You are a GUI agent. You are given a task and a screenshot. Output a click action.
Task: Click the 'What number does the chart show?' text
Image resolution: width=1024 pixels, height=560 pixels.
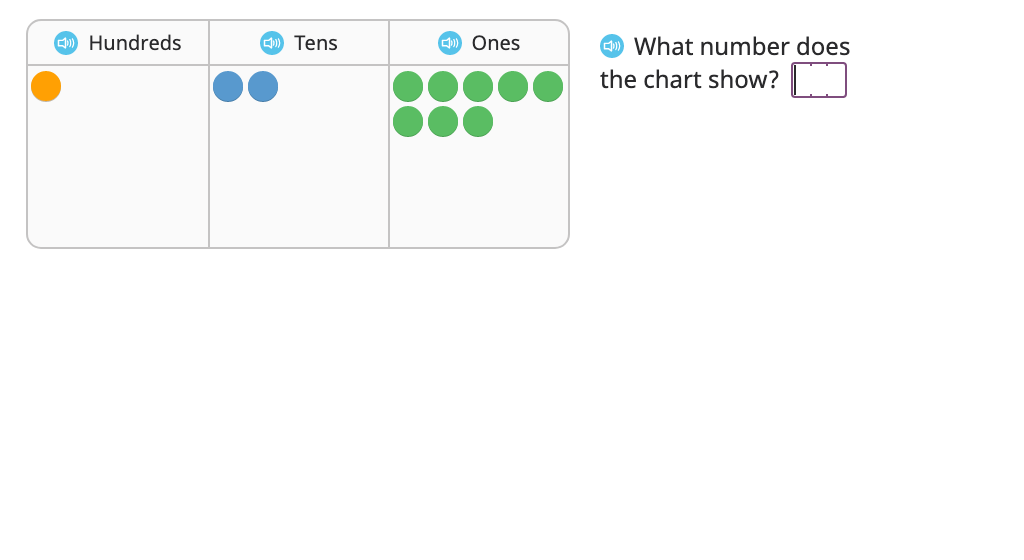point(725,63)
